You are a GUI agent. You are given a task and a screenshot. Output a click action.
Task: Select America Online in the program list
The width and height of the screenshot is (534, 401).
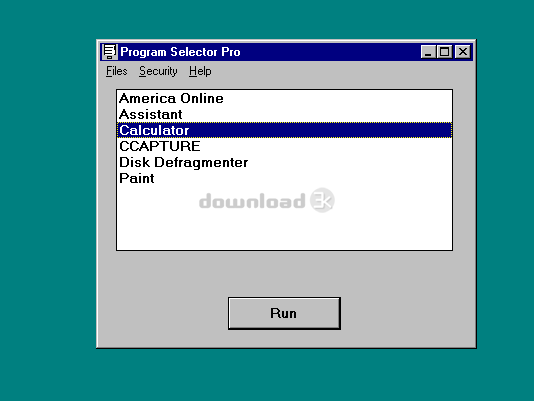click(284, 98)
